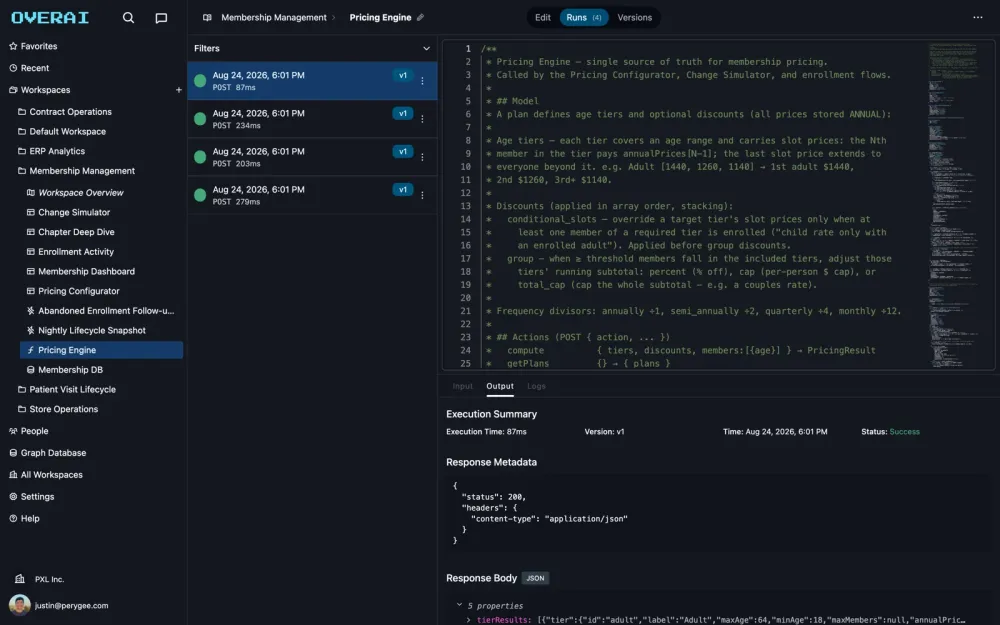Expand the Default Workspace folder
The image size is (1000, 625).
67,131
